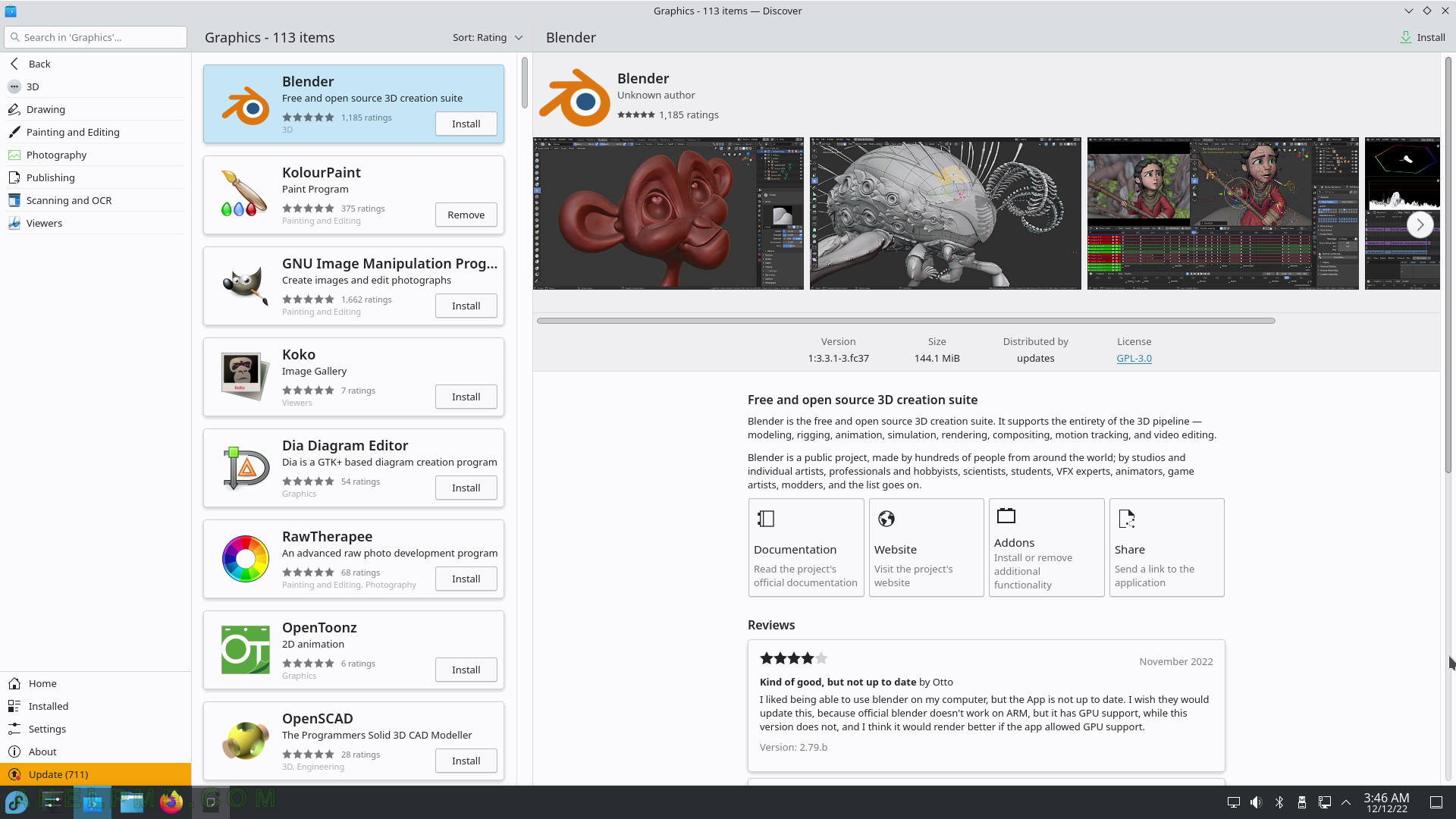1456x819 pixels.
Task: Open the Installed applications page
Action: tap(96, 706)
